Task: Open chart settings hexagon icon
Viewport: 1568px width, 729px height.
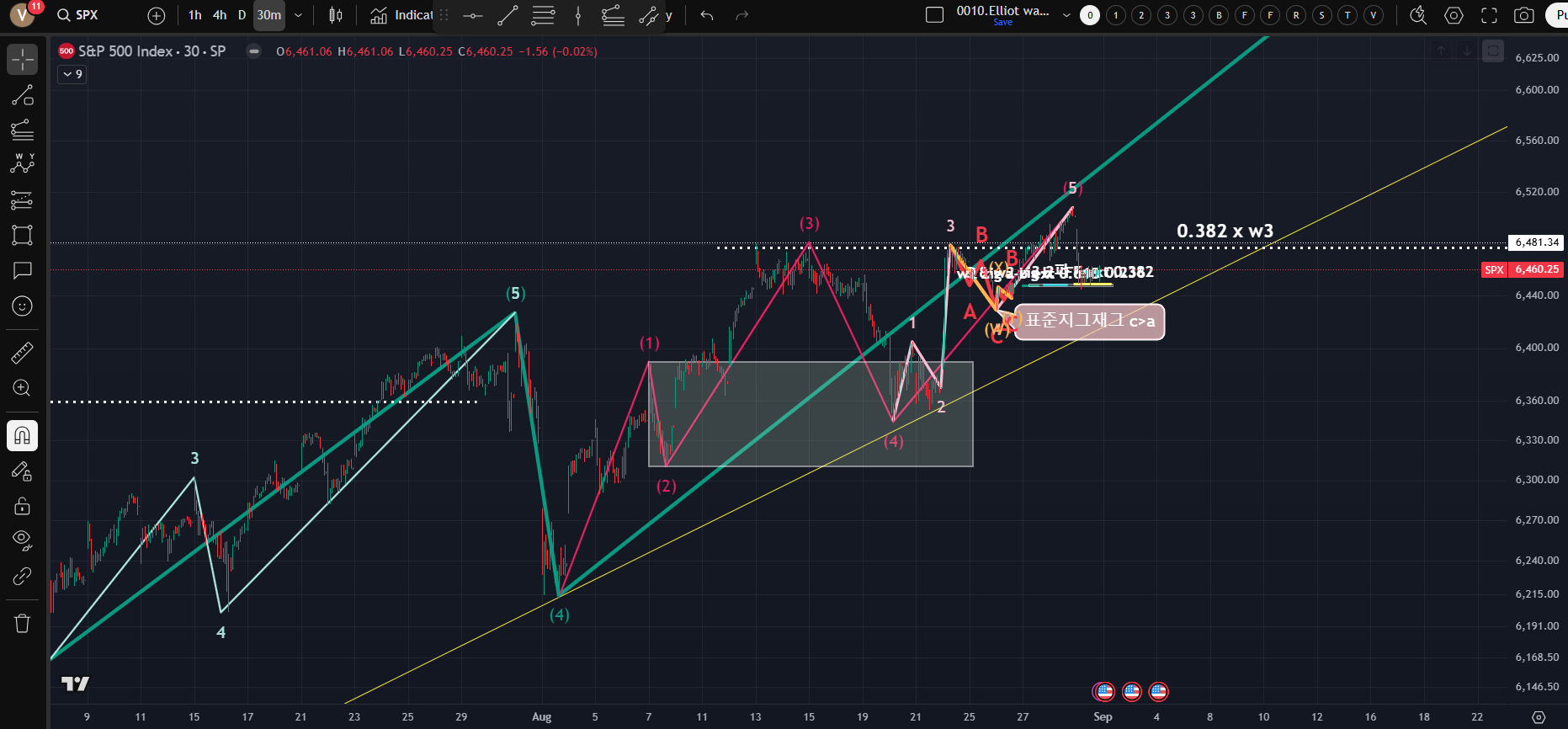Action: (1454, 15)
